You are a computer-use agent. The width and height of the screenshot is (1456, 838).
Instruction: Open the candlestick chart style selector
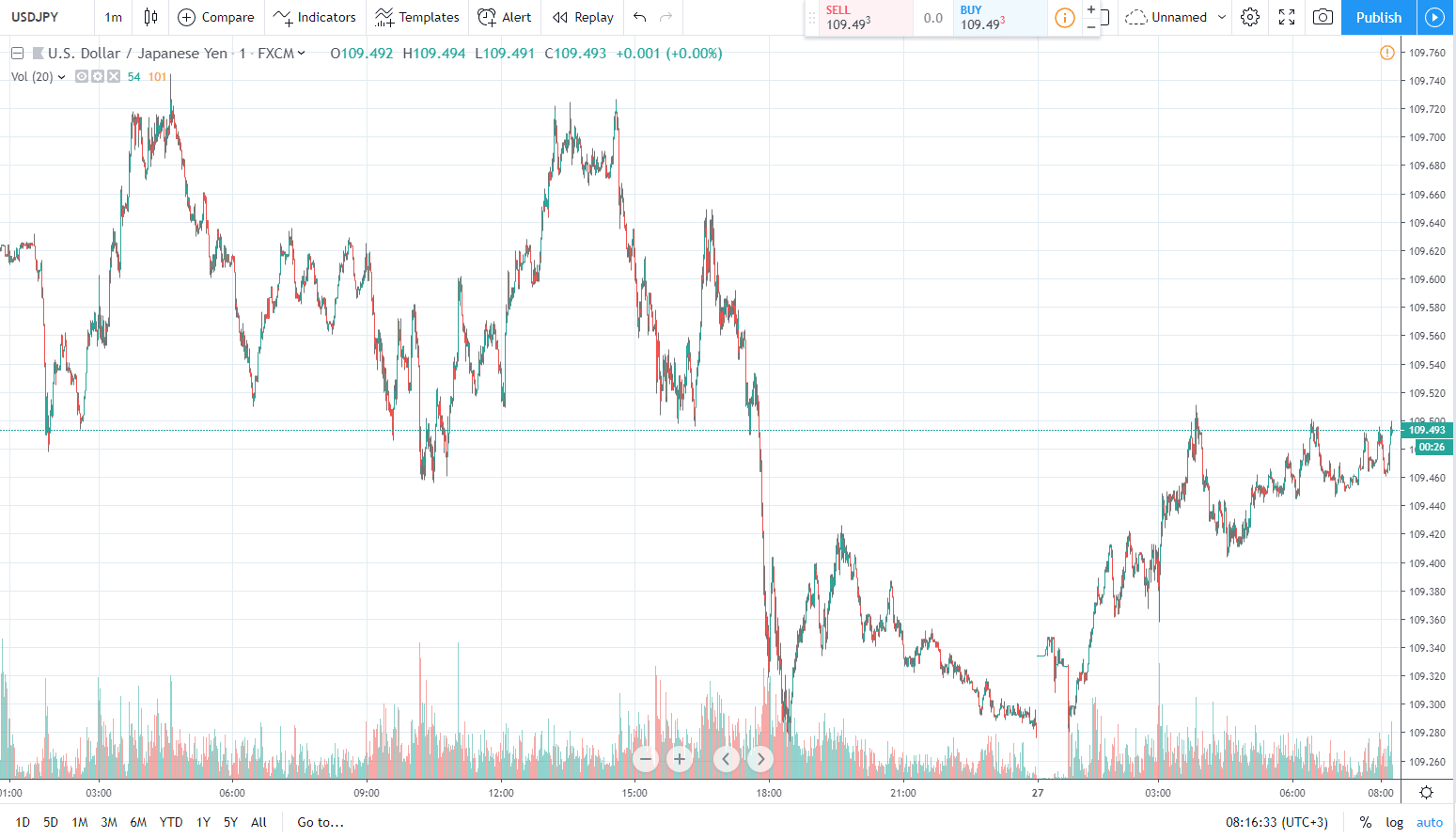click(150, 17)
